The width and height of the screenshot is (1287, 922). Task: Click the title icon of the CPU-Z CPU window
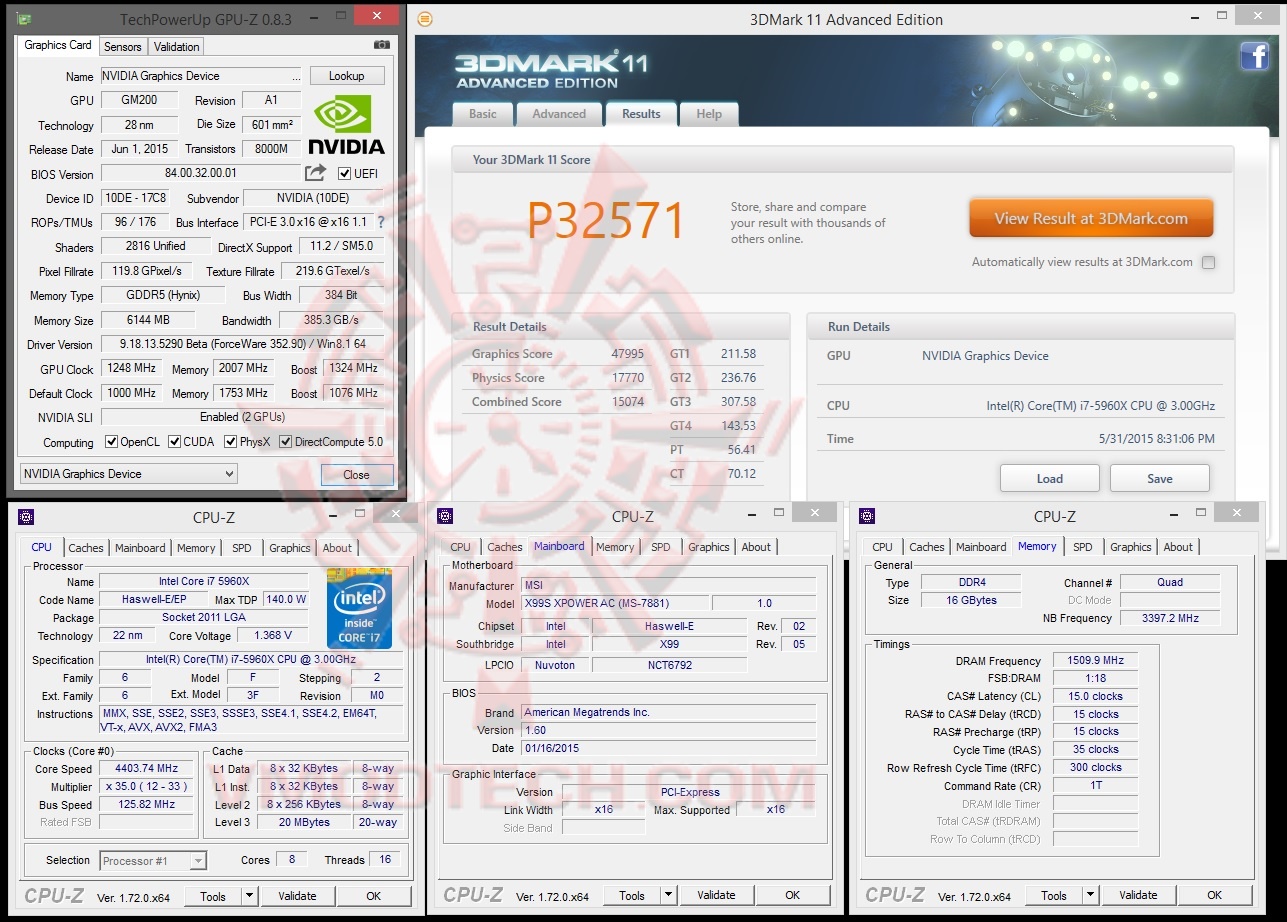pos(26,517)
